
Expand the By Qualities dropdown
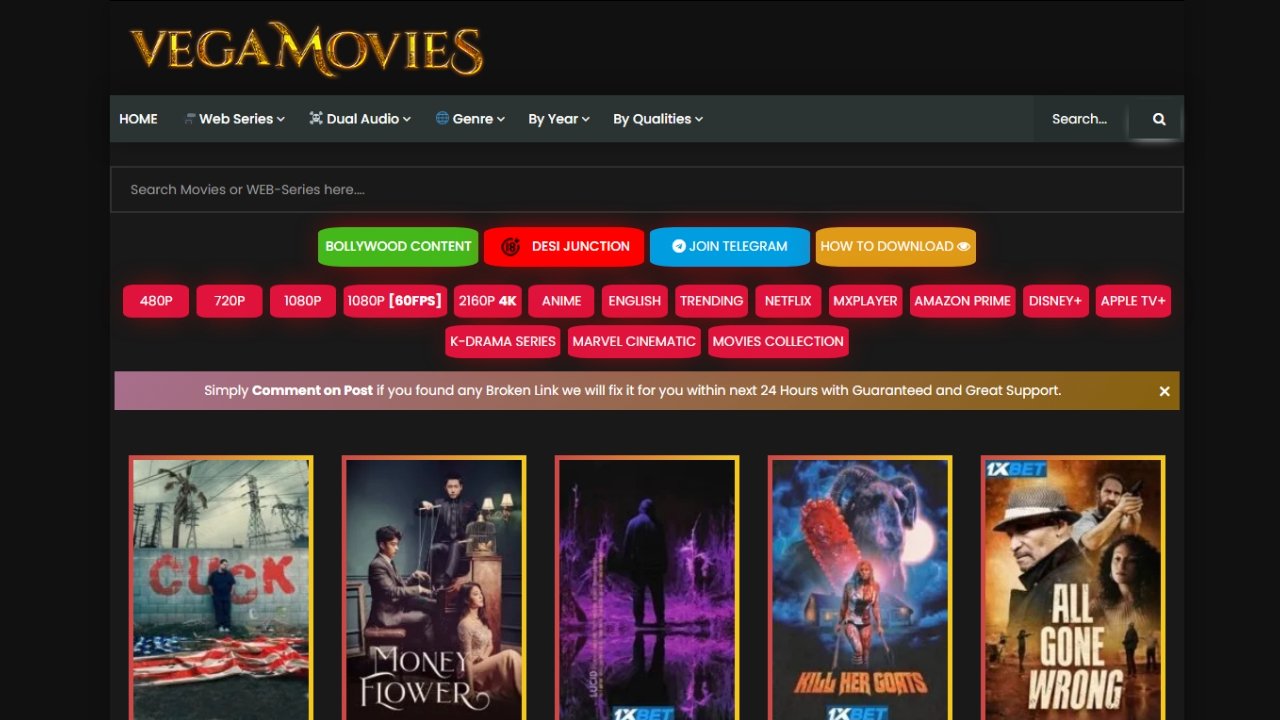[x=657, y=119]
